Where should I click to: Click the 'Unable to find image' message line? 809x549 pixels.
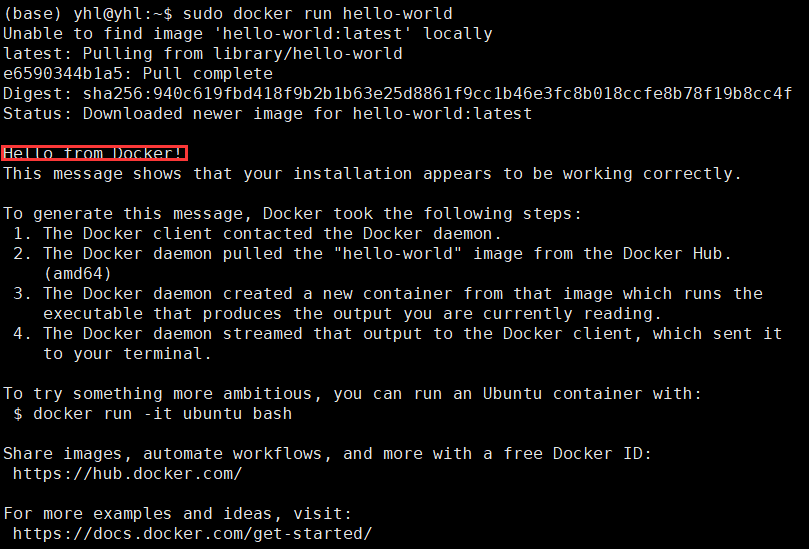247,34
